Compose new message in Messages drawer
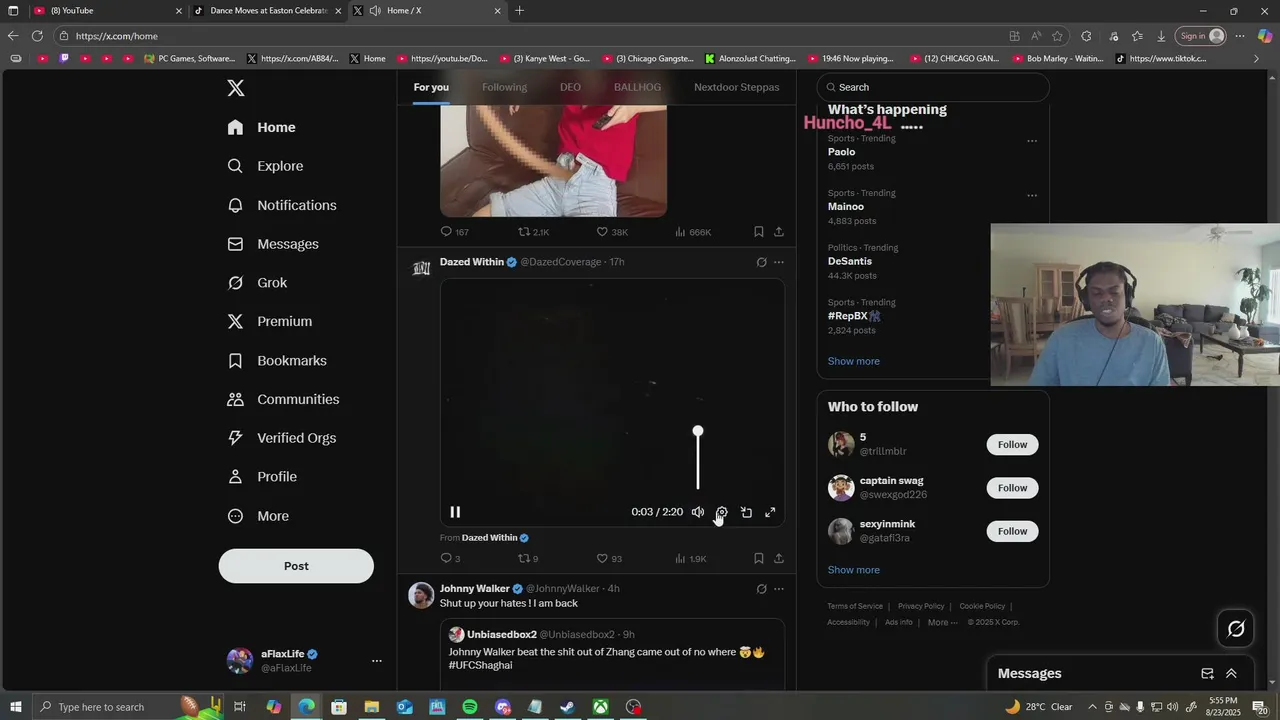The width and height of the screenshot is (1280, 720). [x=1207, y=674]
